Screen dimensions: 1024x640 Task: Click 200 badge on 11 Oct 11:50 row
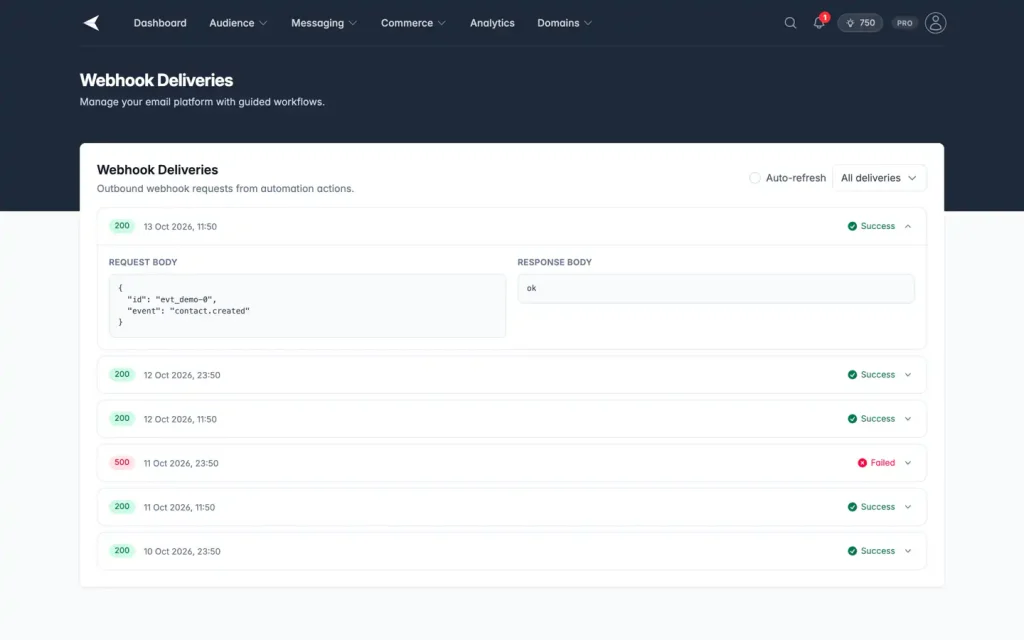pyautogui.click(x=122, y=506)
